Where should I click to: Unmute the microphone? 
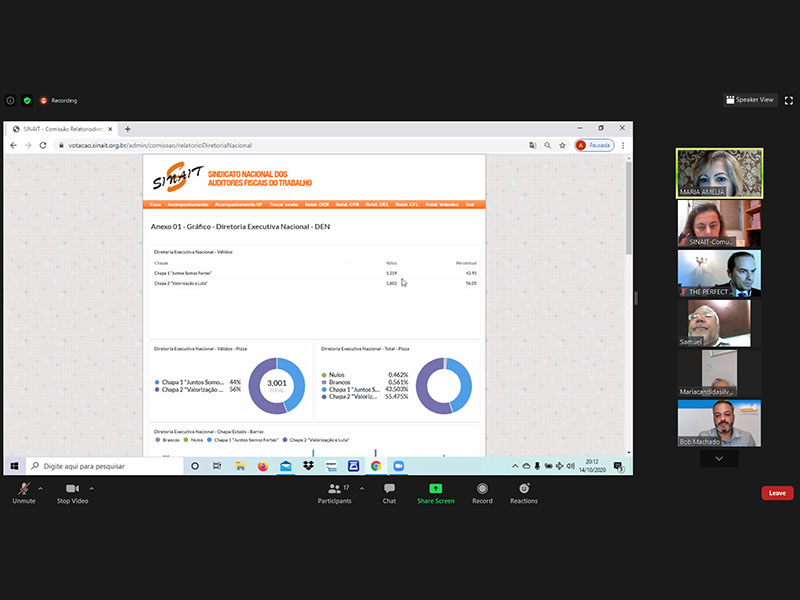click(22, 492)
